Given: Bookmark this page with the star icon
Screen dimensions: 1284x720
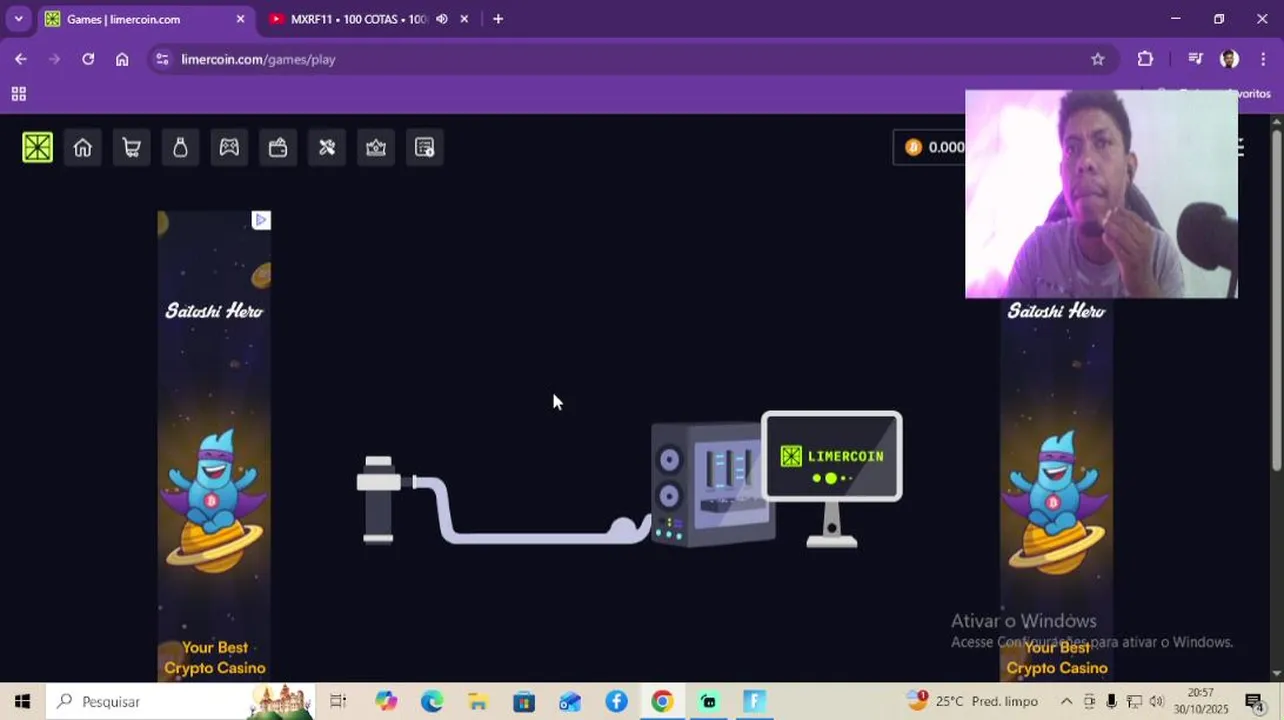Looking at the screenshot, I should (x=1098, y=59).
